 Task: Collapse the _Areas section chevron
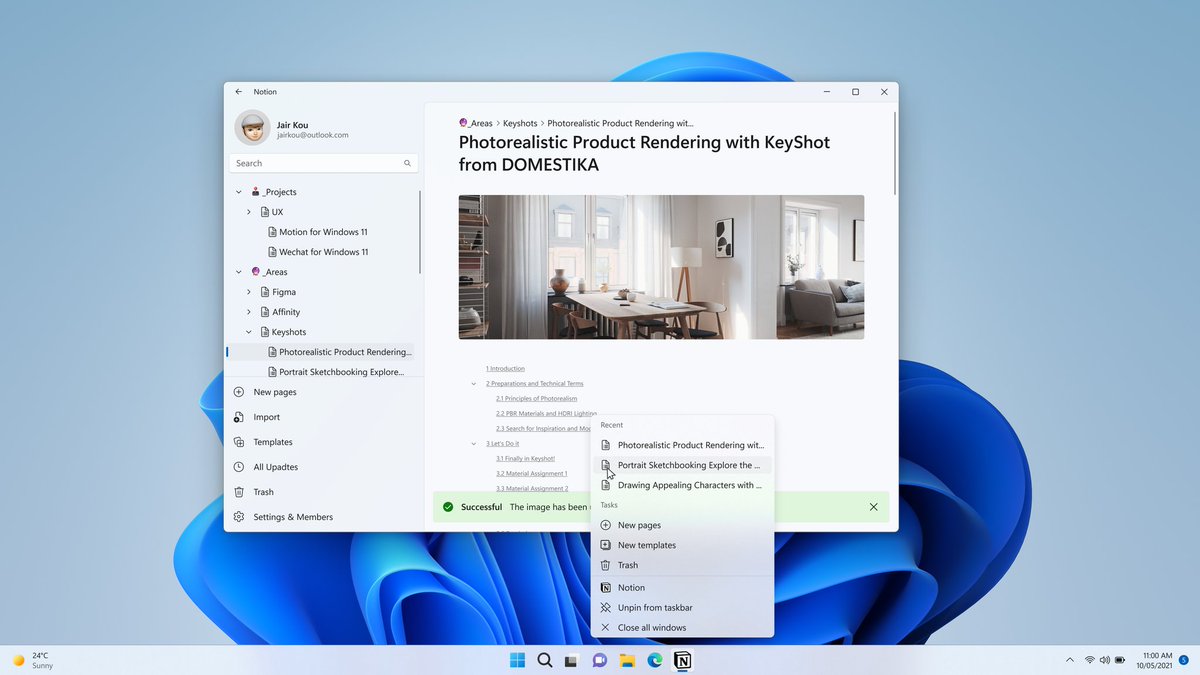tap(238, 272)
